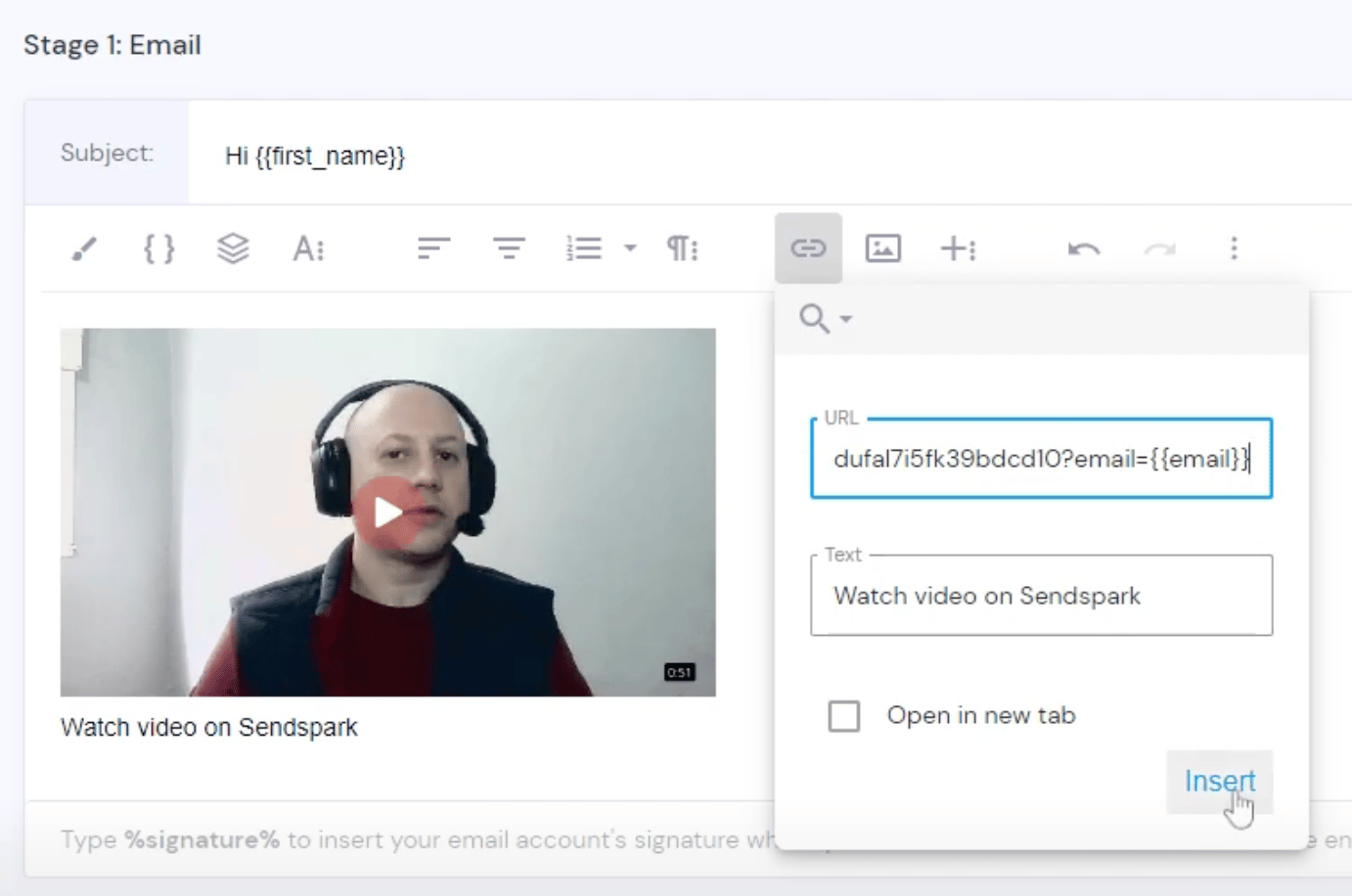Image resolution: width=1352 pixels, height=896 pixels.
Task: Click the insert link toolbar icon
Action: pyautogui.click(x=808, y=248)
